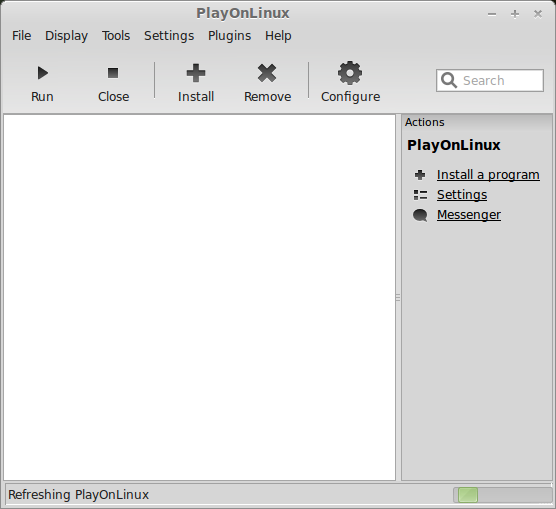Click list icon beside Settings link

420,195
